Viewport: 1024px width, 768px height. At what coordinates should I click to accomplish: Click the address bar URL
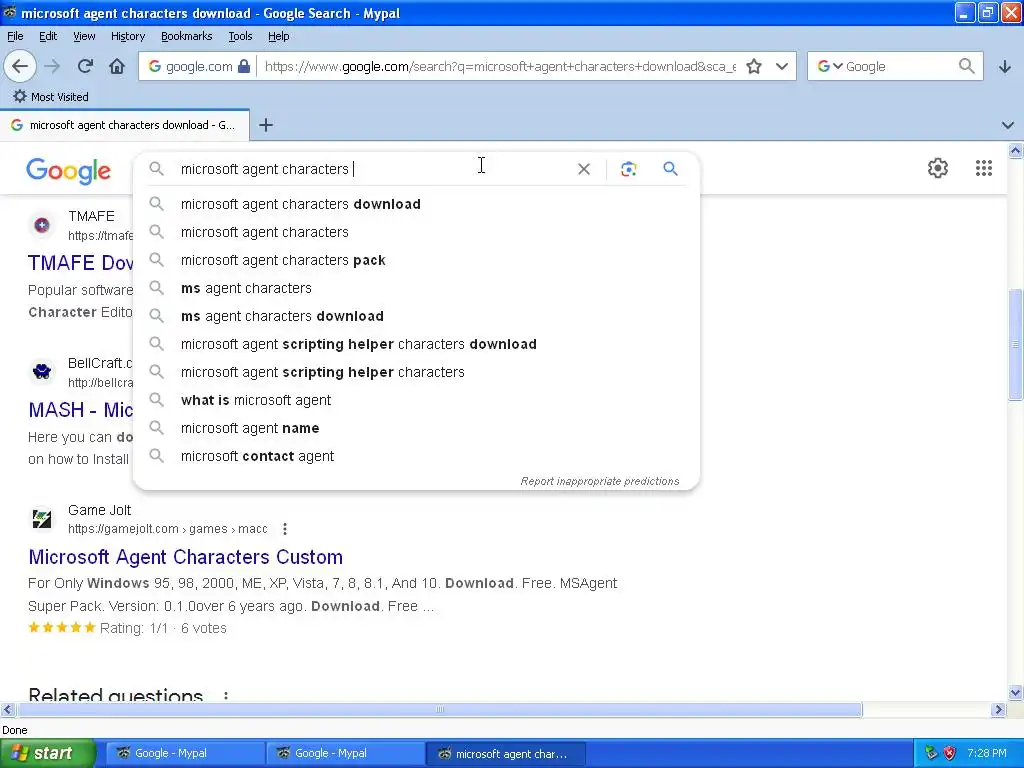point(500,66)
